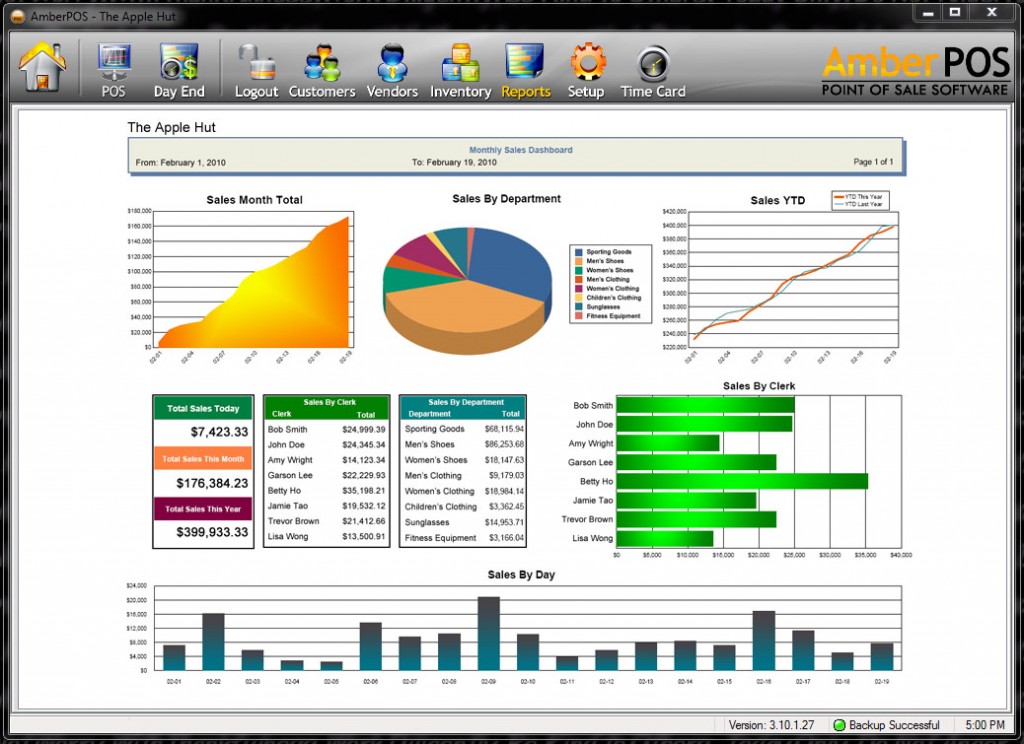Screen dimensions: 1024x744
Task: Select Betty Ho's bar in Sales By Clerk
Action: pos(741,481)
